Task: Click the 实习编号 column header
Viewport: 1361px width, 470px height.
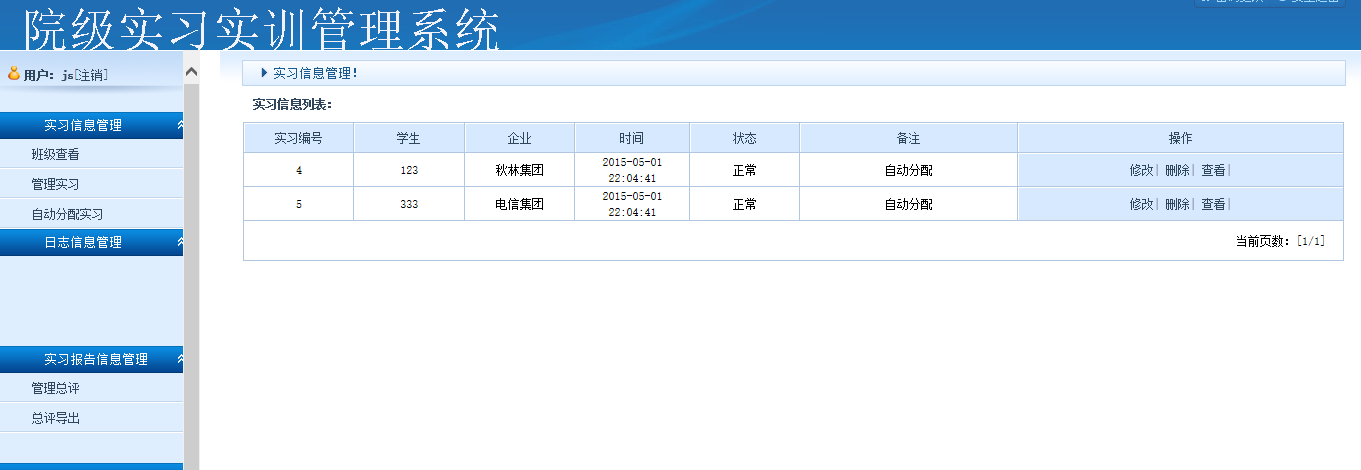Action: point(299,138)
